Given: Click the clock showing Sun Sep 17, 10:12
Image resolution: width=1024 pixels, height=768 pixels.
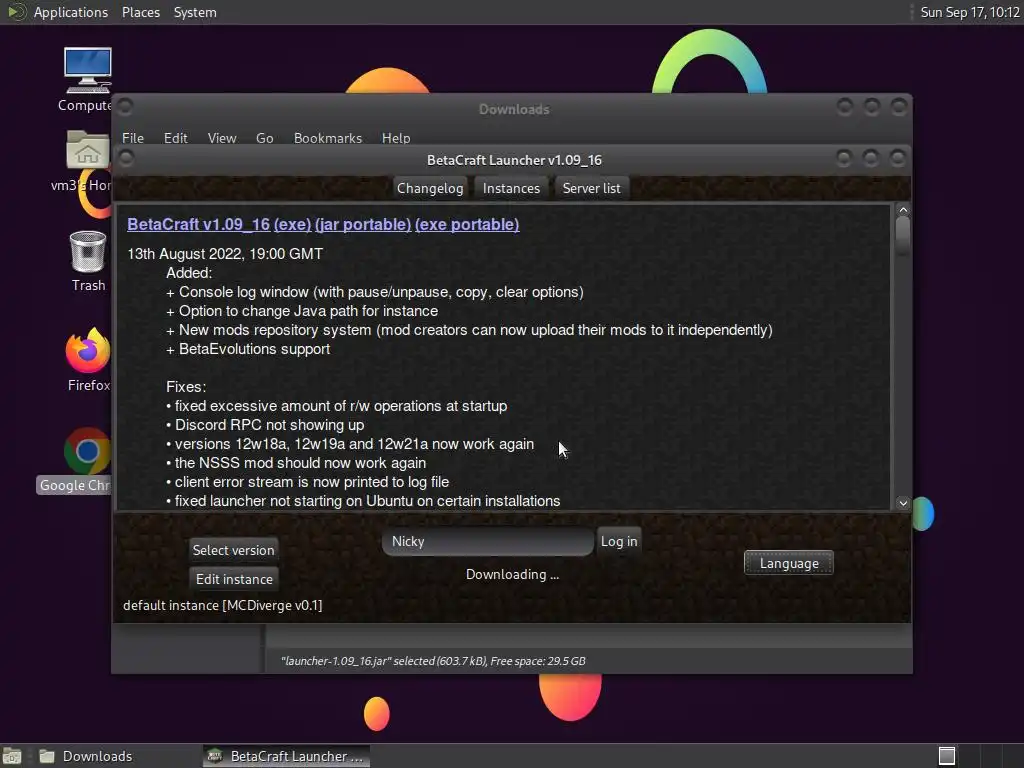Looking at the screenshot, I should click(x=969, y=12).
